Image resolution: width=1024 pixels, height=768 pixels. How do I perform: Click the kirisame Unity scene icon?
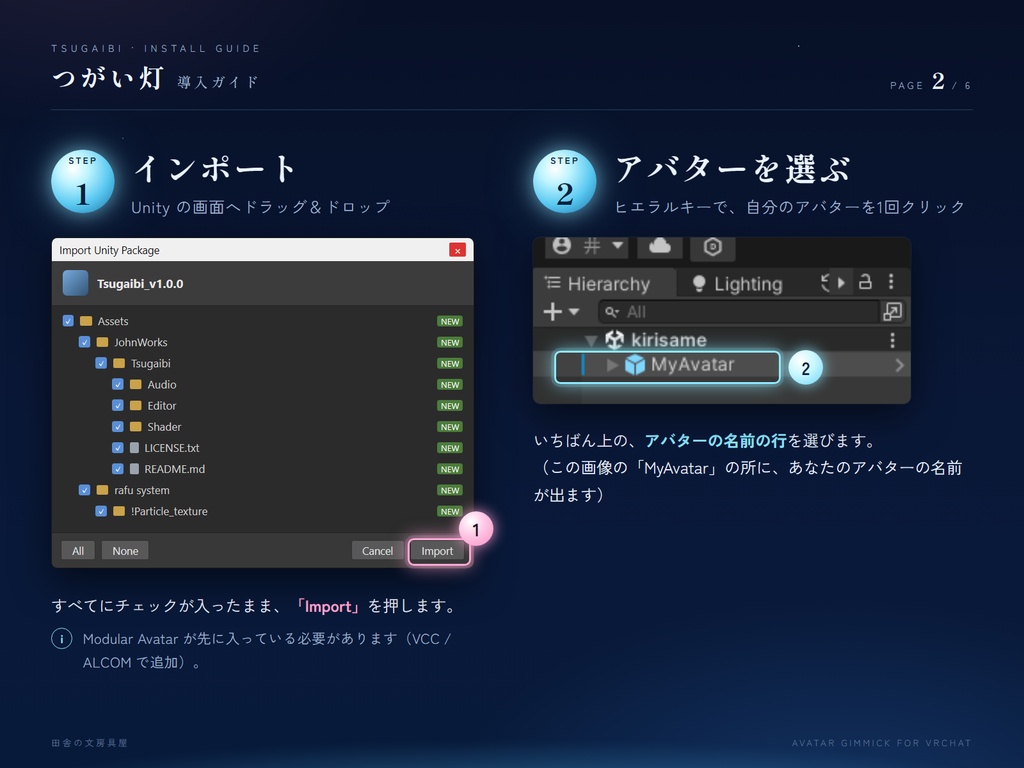click(615, 340)
